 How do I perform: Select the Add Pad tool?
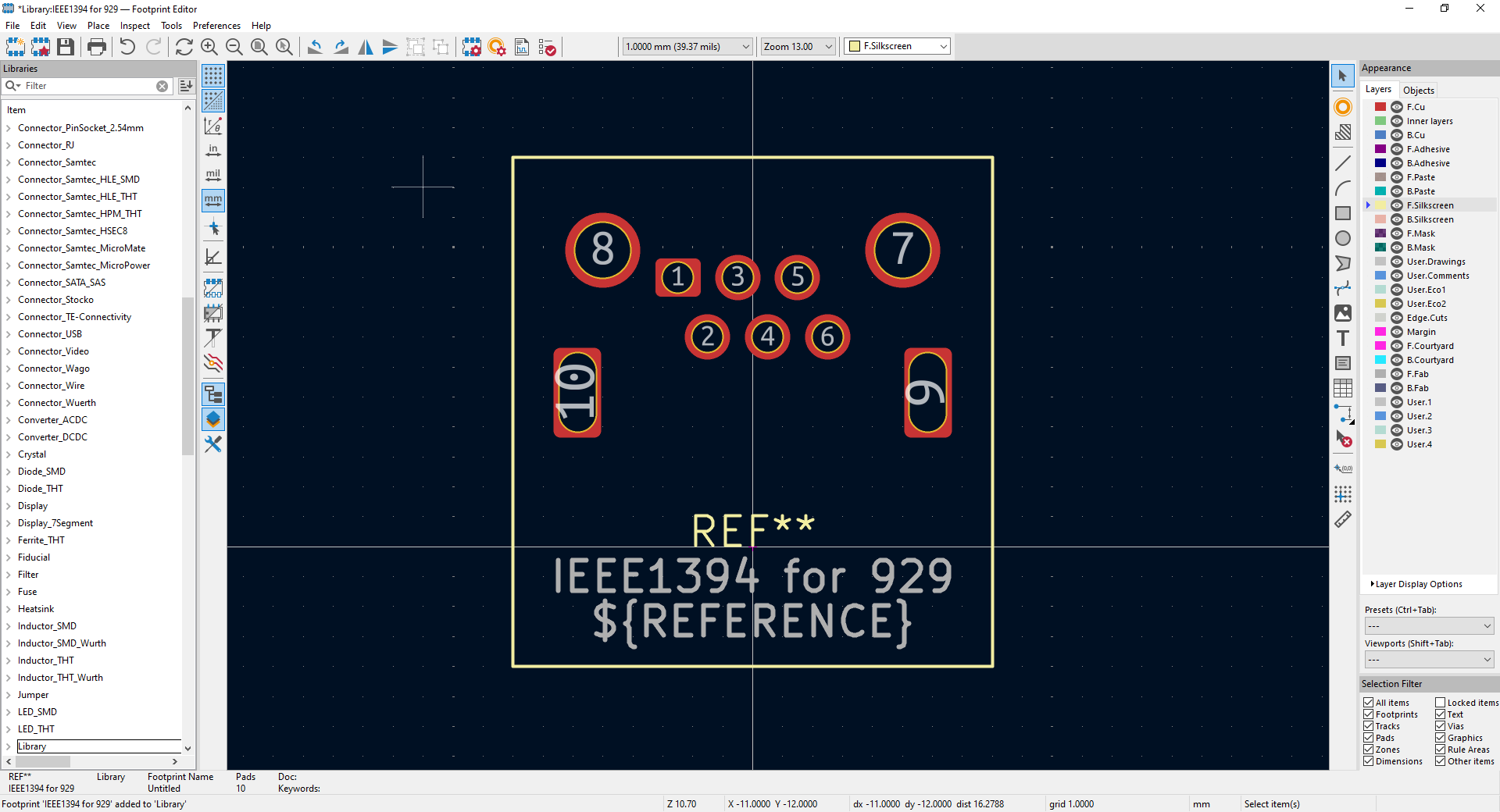click(1342, 107)
